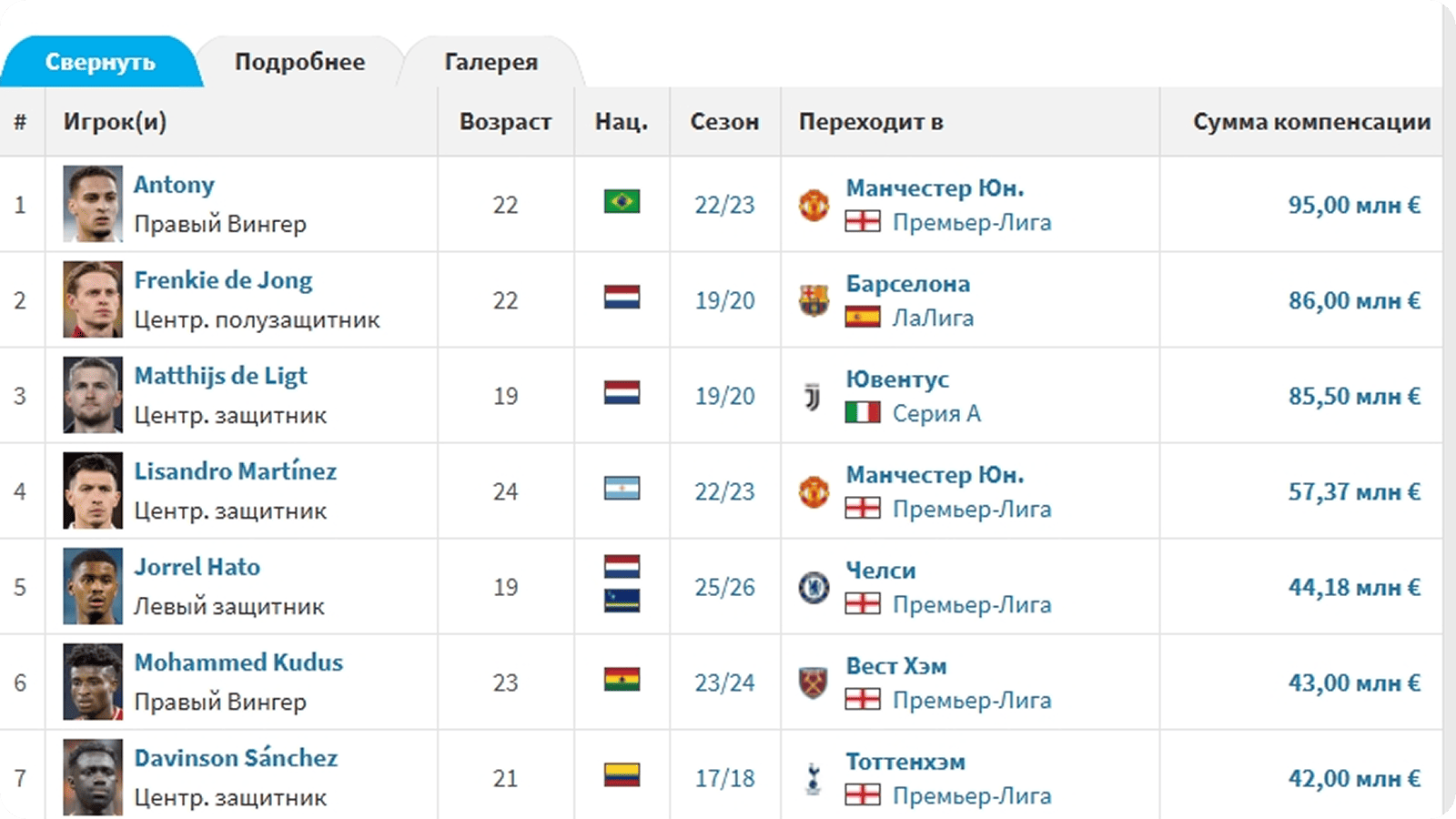Click the Manchester United crest in Antony's row

[x=814, y=205]
